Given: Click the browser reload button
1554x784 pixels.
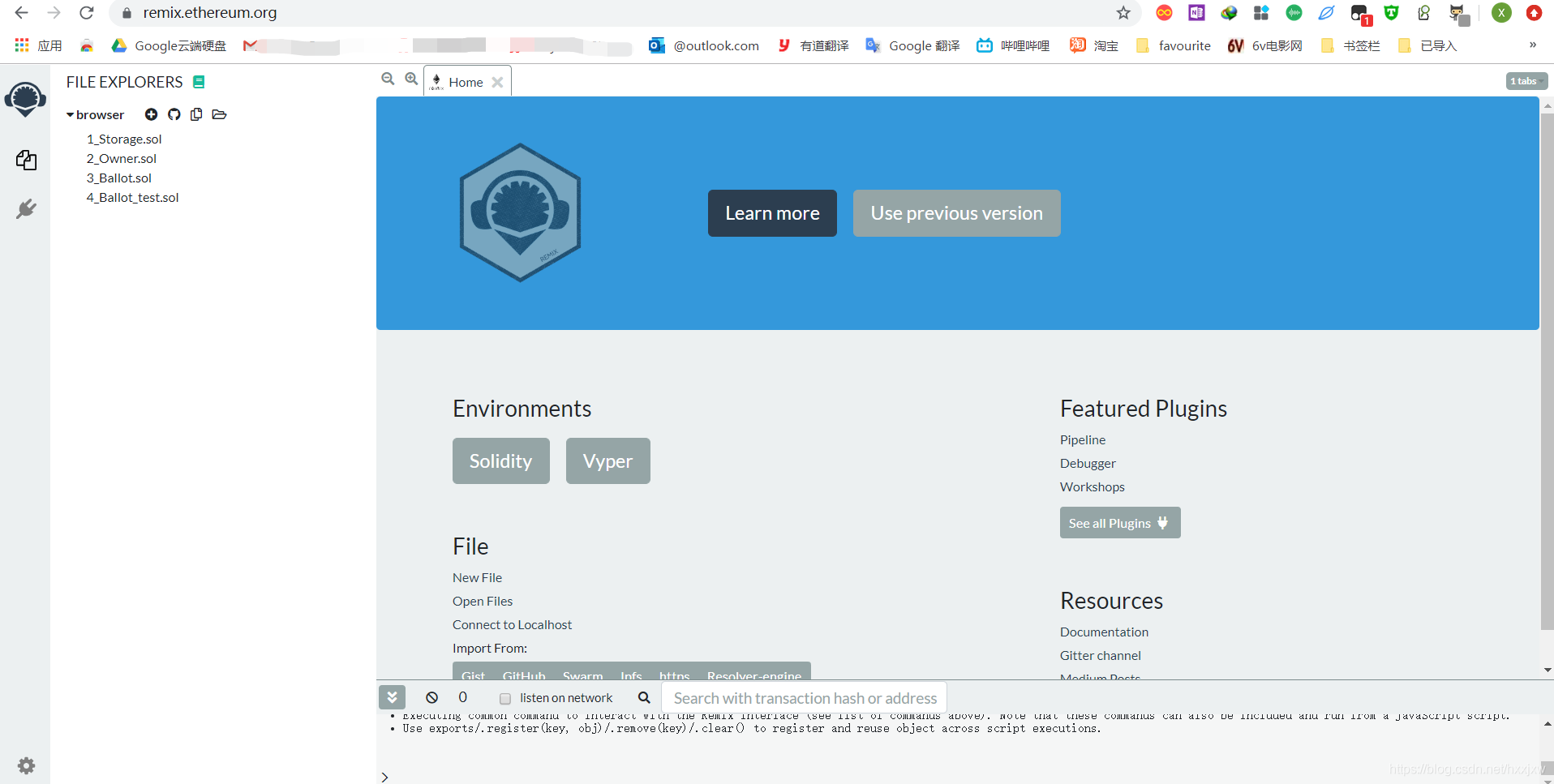Looking at the screenshot, I should pos(87,13).
